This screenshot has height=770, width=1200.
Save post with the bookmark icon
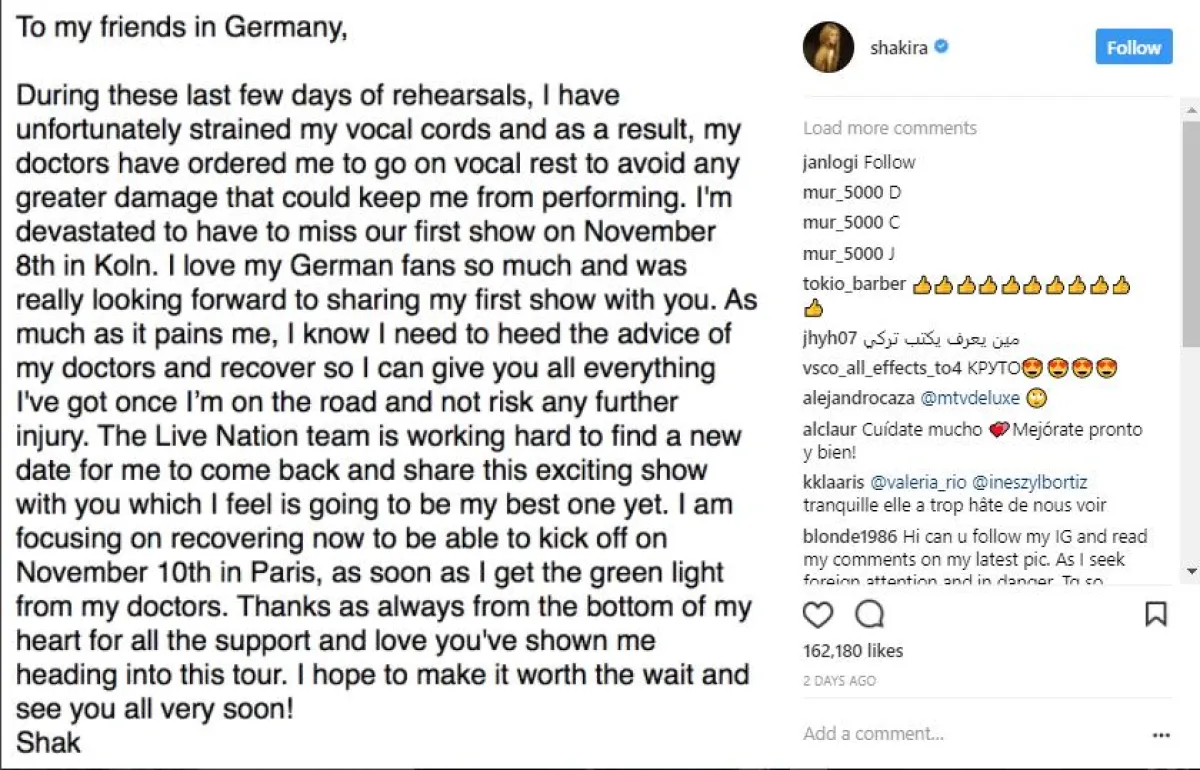coord(1155,613)
